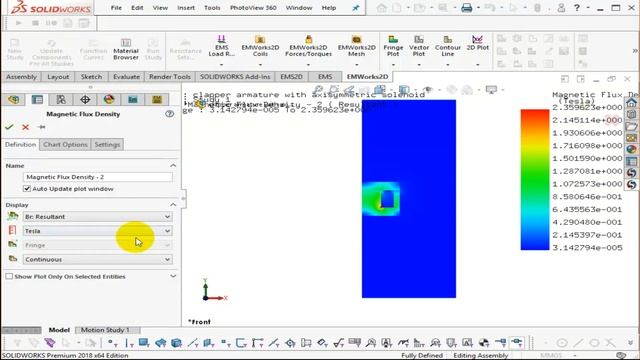Open the Insert menu
Viewport: 640px width, 360px height.
(186, 8)
